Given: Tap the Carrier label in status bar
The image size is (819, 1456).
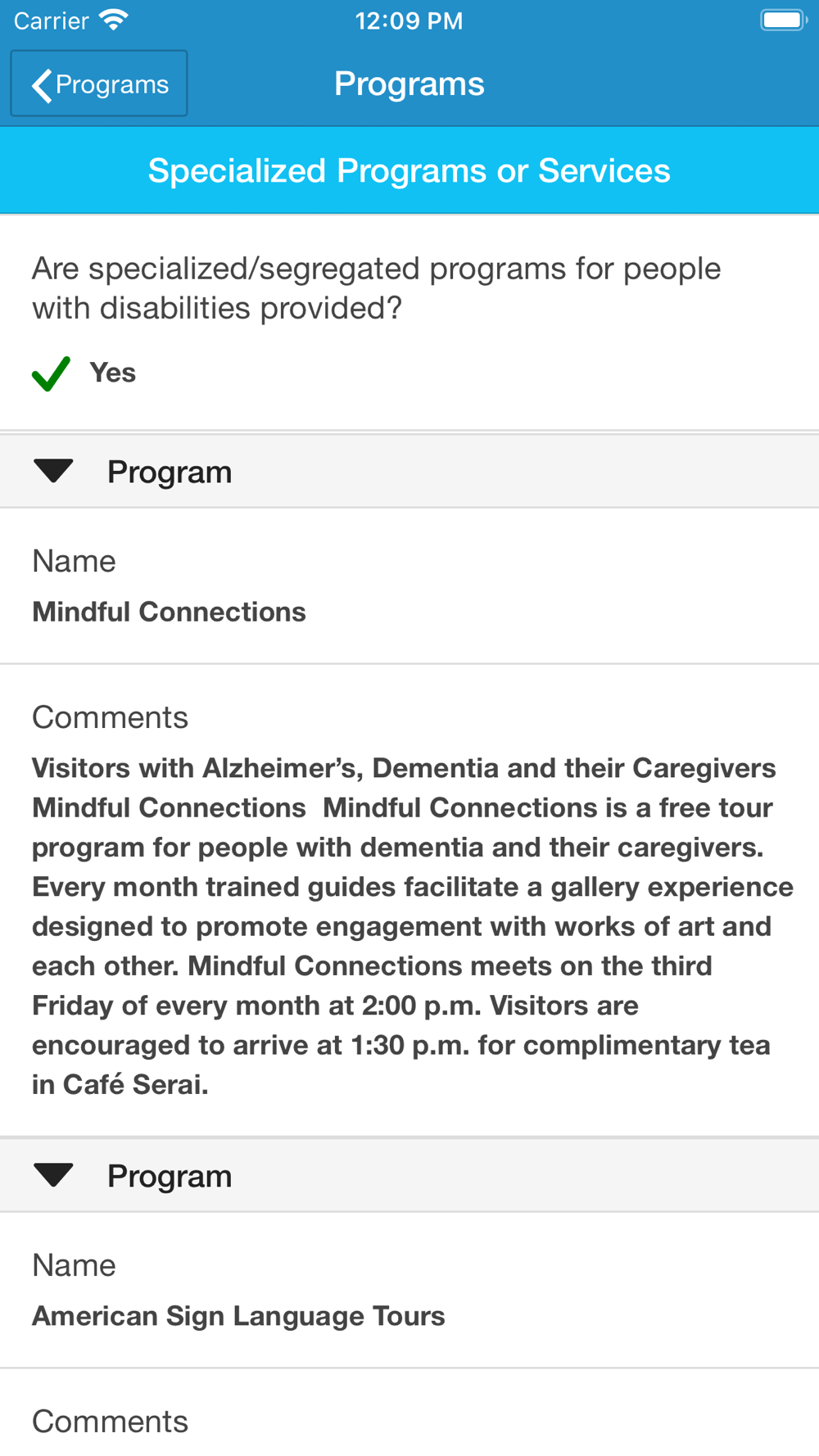Looking at the screenshot, I should (x=51, y=20).
